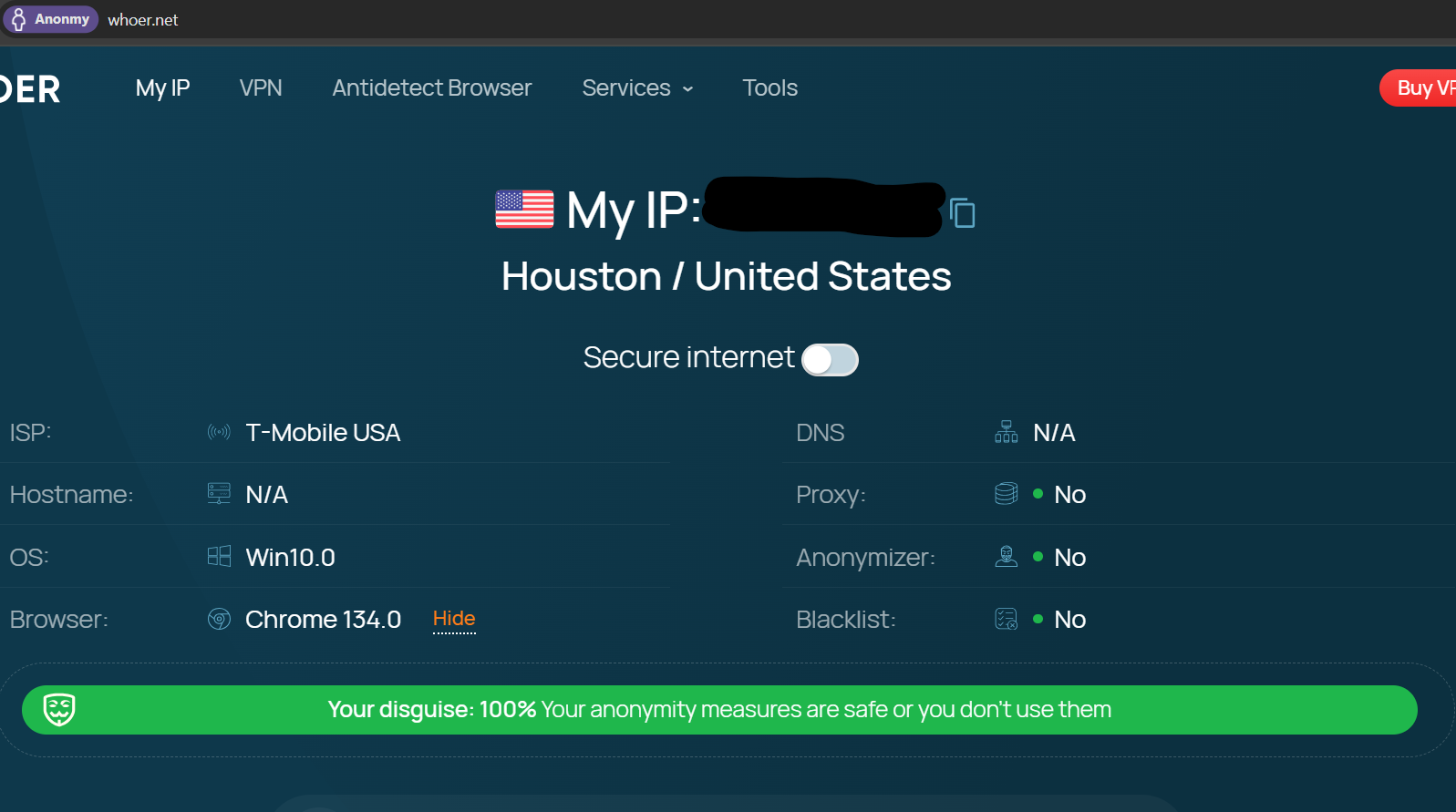Click the Anonymy incognito badge in address bar
This screenshot has width=1456, height=812.
(51, 19)
